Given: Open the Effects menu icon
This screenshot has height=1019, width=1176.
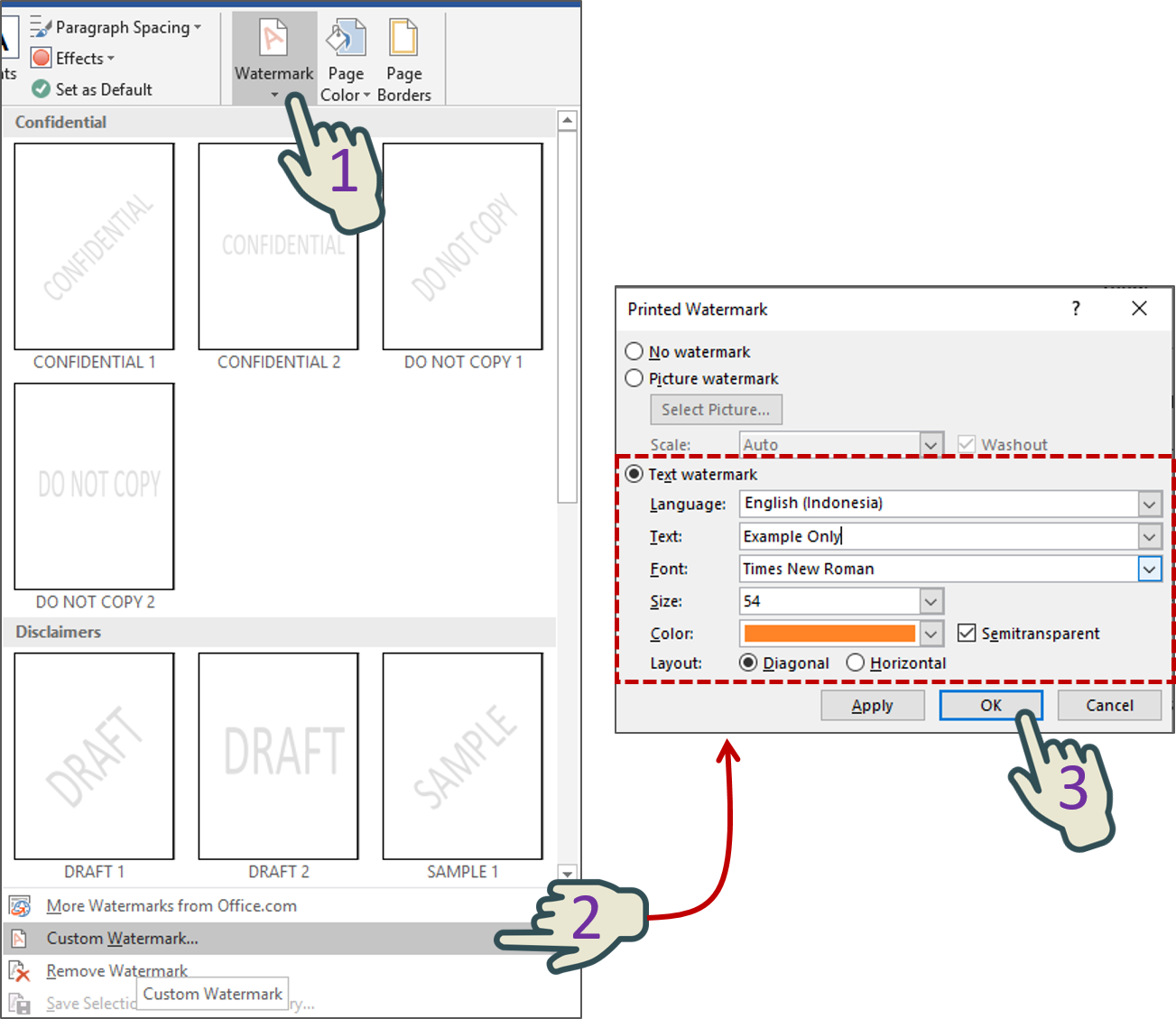Looking at the screenshot, I should (x=41, y=58).
